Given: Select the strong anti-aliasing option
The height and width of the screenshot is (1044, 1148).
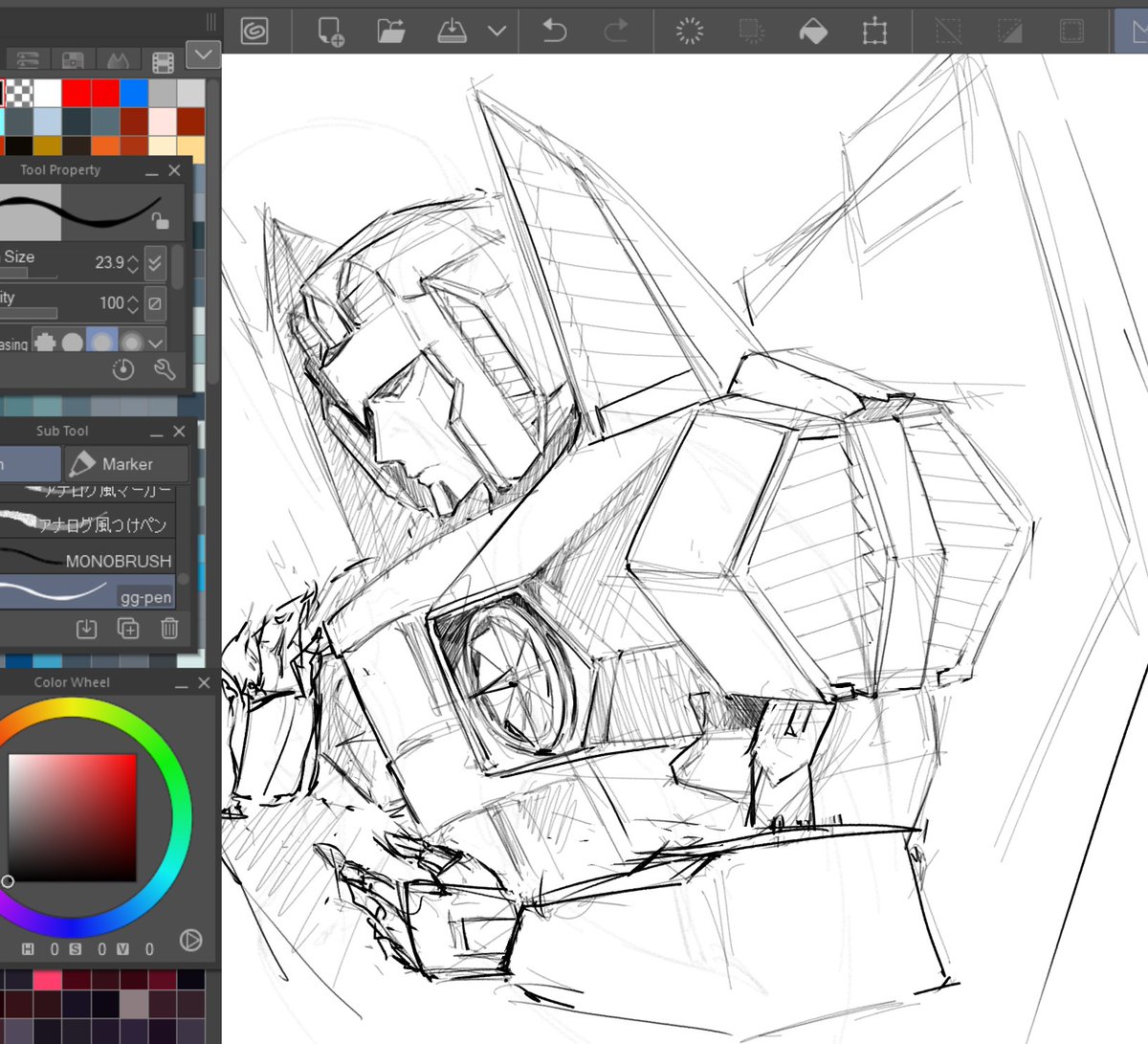Looking at the screenshot, I should click(x=131, y=341).
